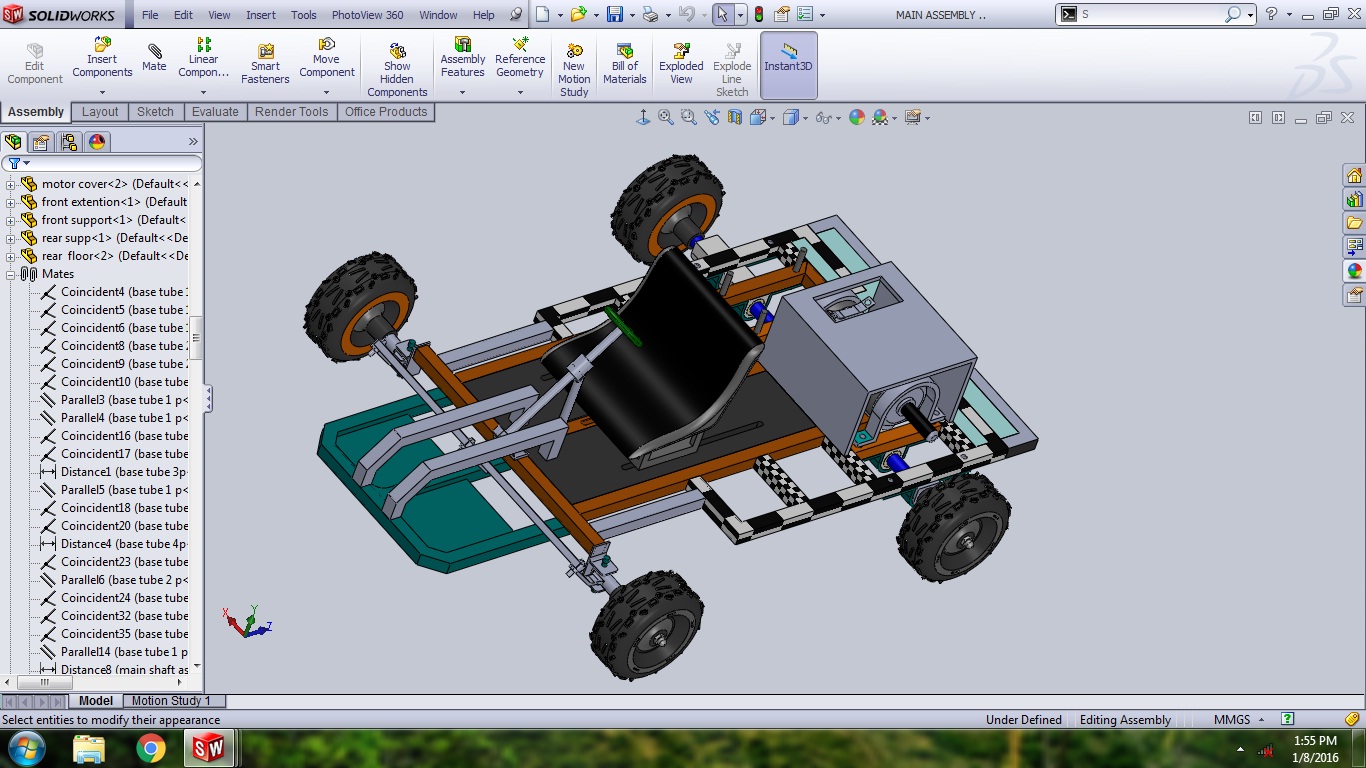Open the DisplayManager tab icon

coord(97,142)
